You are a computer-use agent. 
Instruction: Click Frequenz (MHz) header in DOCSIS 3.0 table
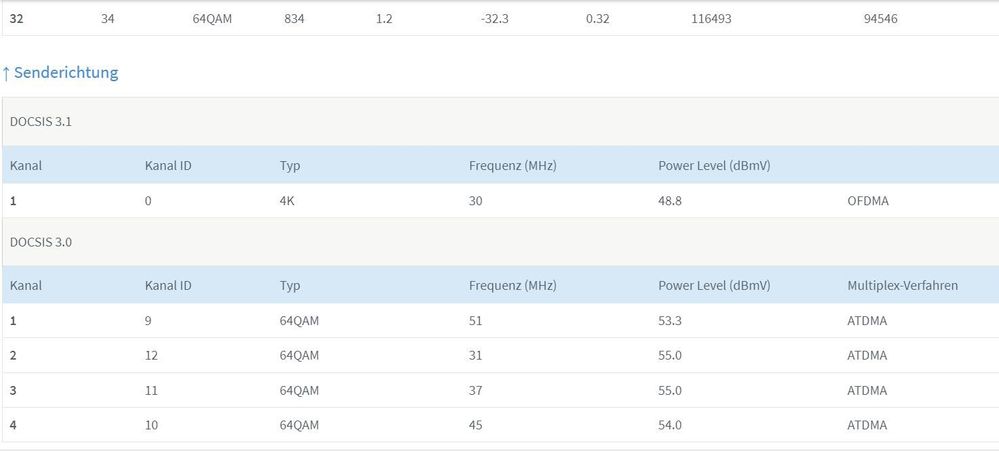tap(512, 285)
